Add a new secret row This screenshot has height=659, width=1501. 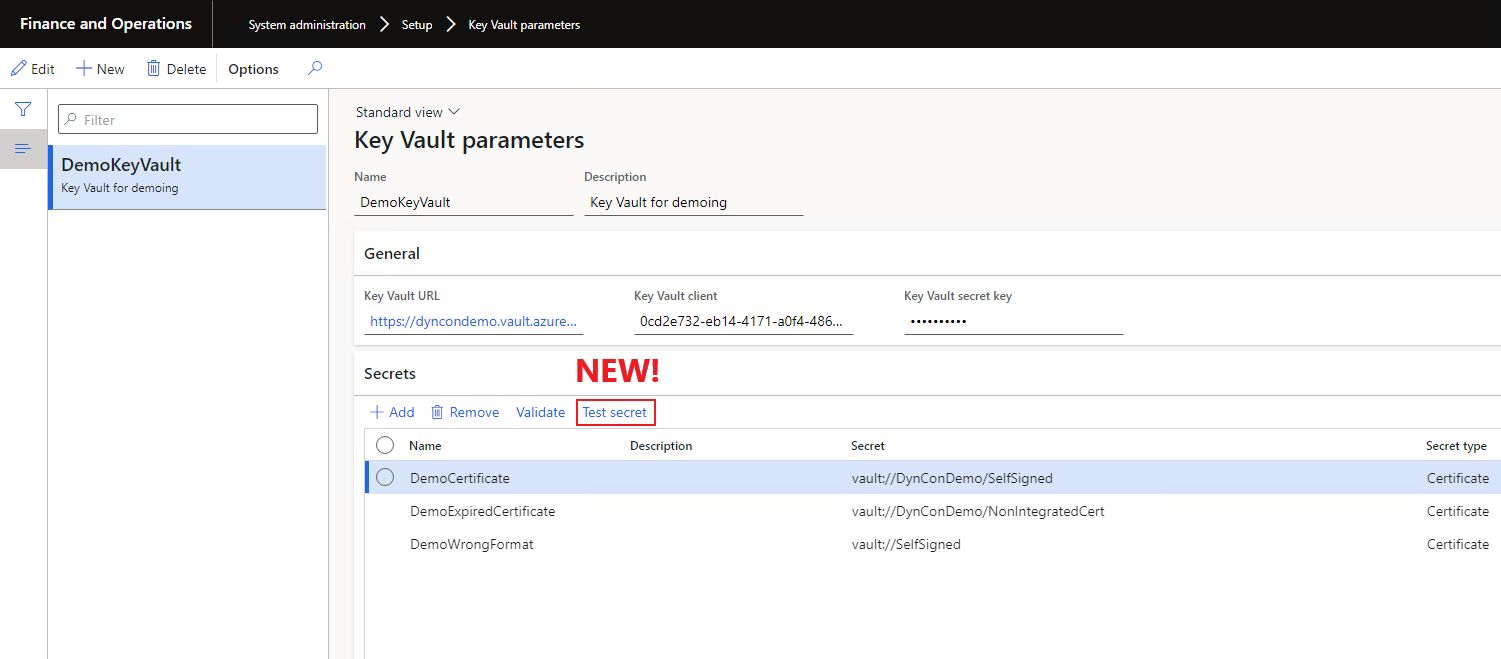click(392, 412)
